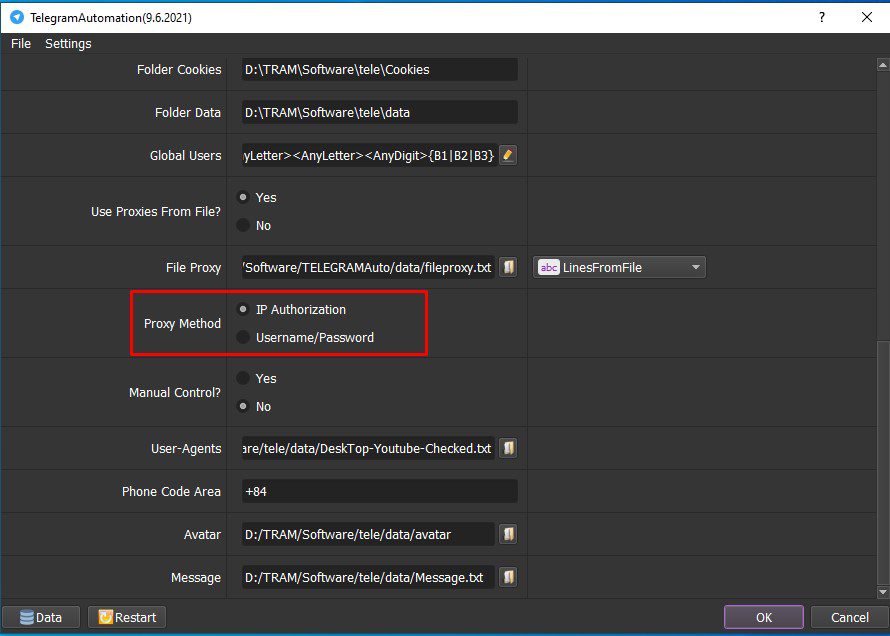Click the Folder Cookies path field

[380, 69]
